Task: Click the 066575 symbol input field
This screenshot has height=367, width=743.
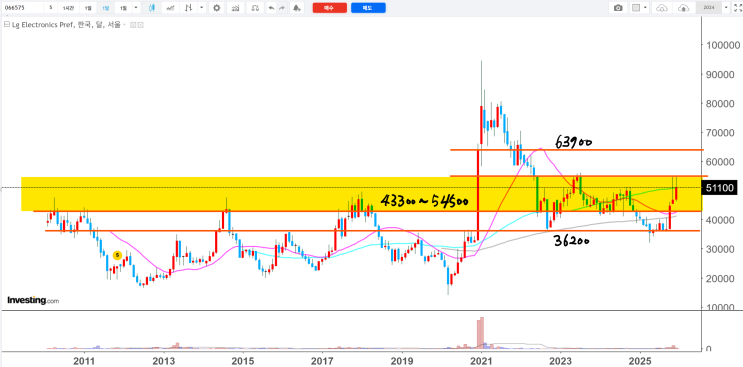Action: (x=21, y=8)
